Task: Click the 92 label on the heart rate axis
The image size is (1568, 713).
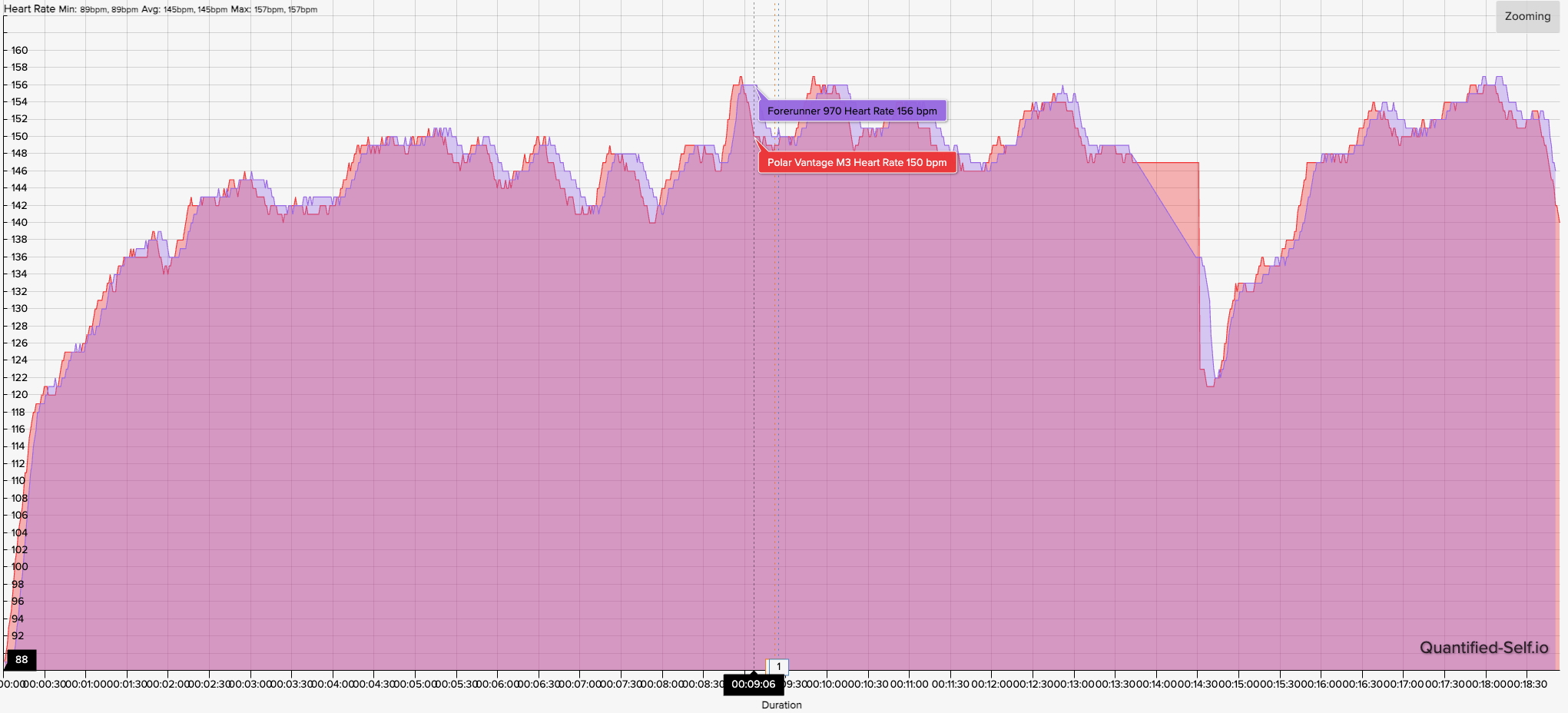Action: click(18, 635)
